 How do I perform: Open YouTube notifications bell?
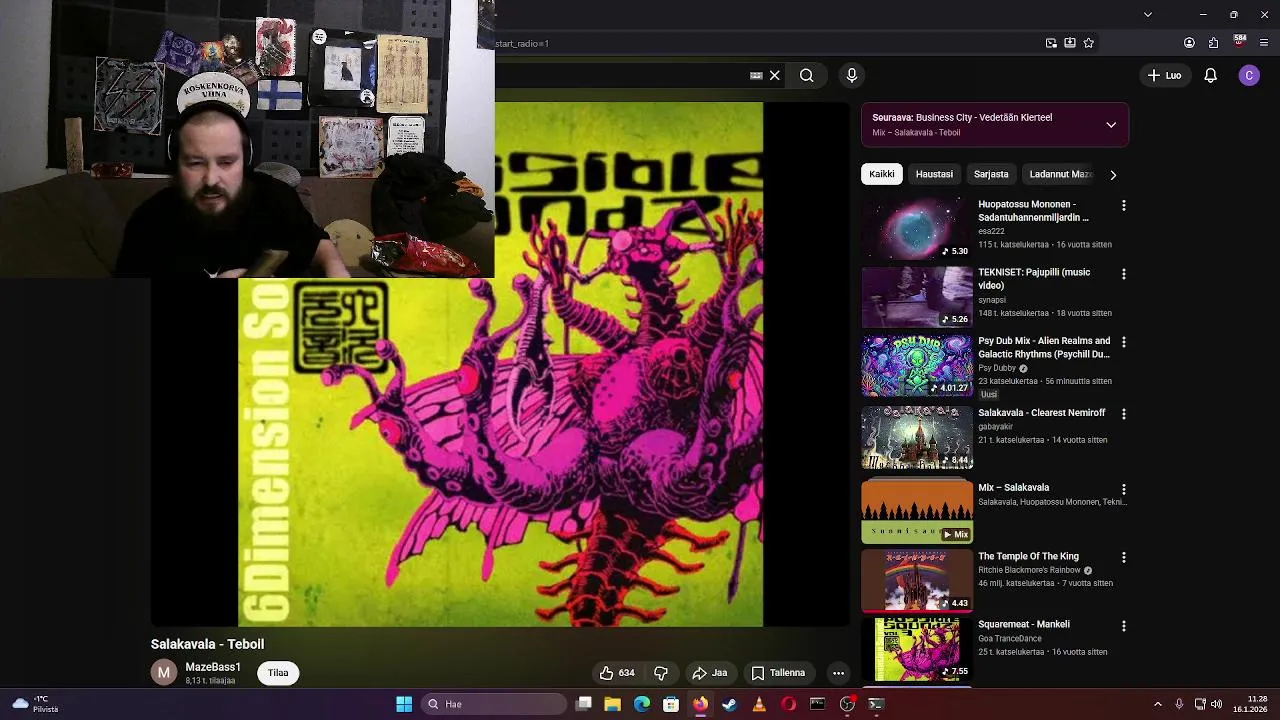coord(1210,75)
